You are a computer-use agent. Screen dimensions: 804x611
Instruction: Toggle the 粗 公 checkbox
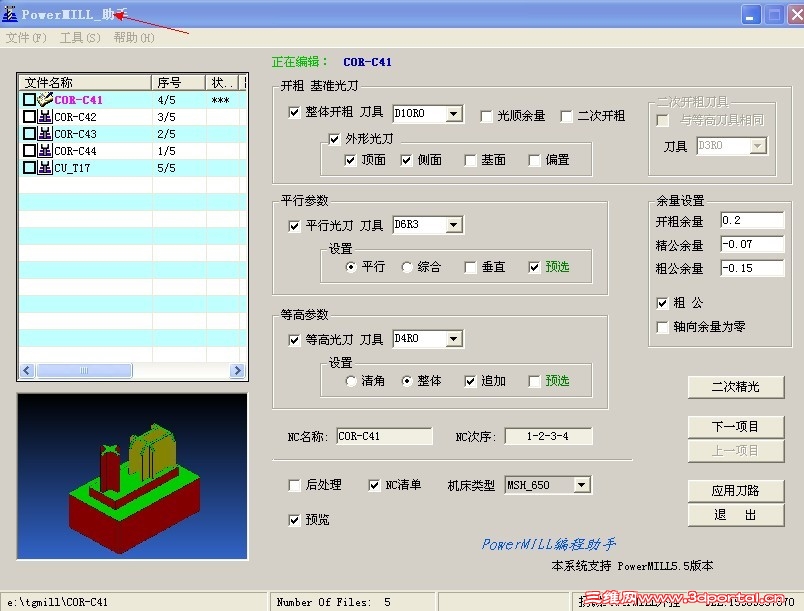[662, 303]
